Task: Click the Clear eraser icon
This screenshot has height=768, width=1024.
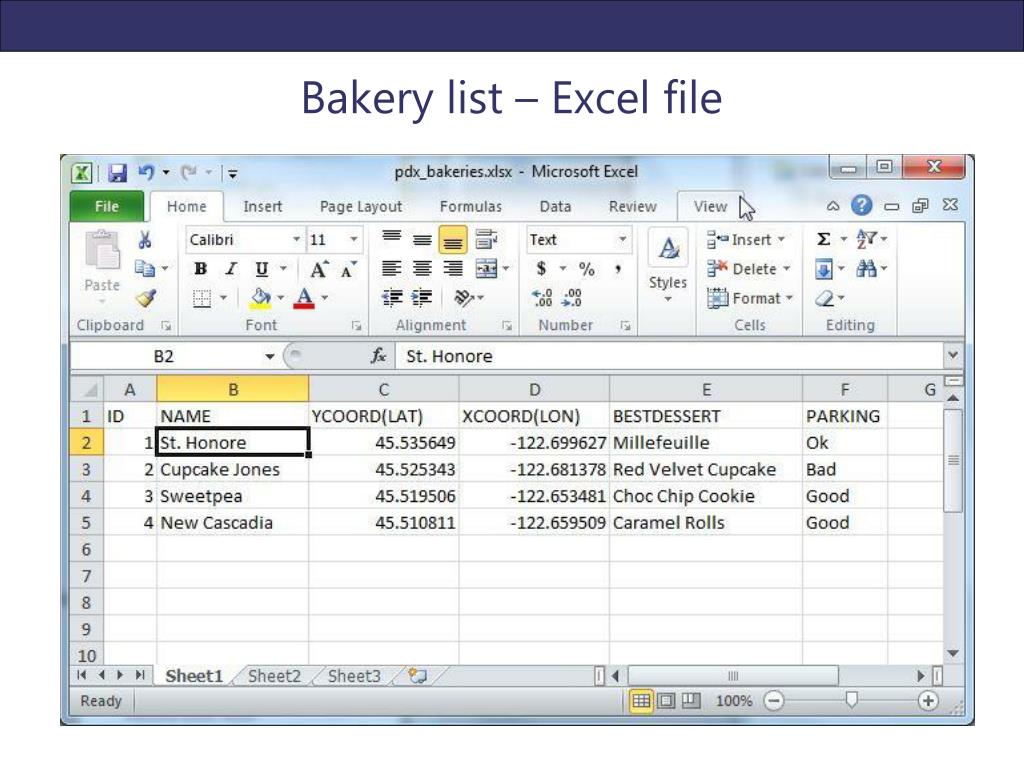Action: pyautogui.click(x=825, y=298)
